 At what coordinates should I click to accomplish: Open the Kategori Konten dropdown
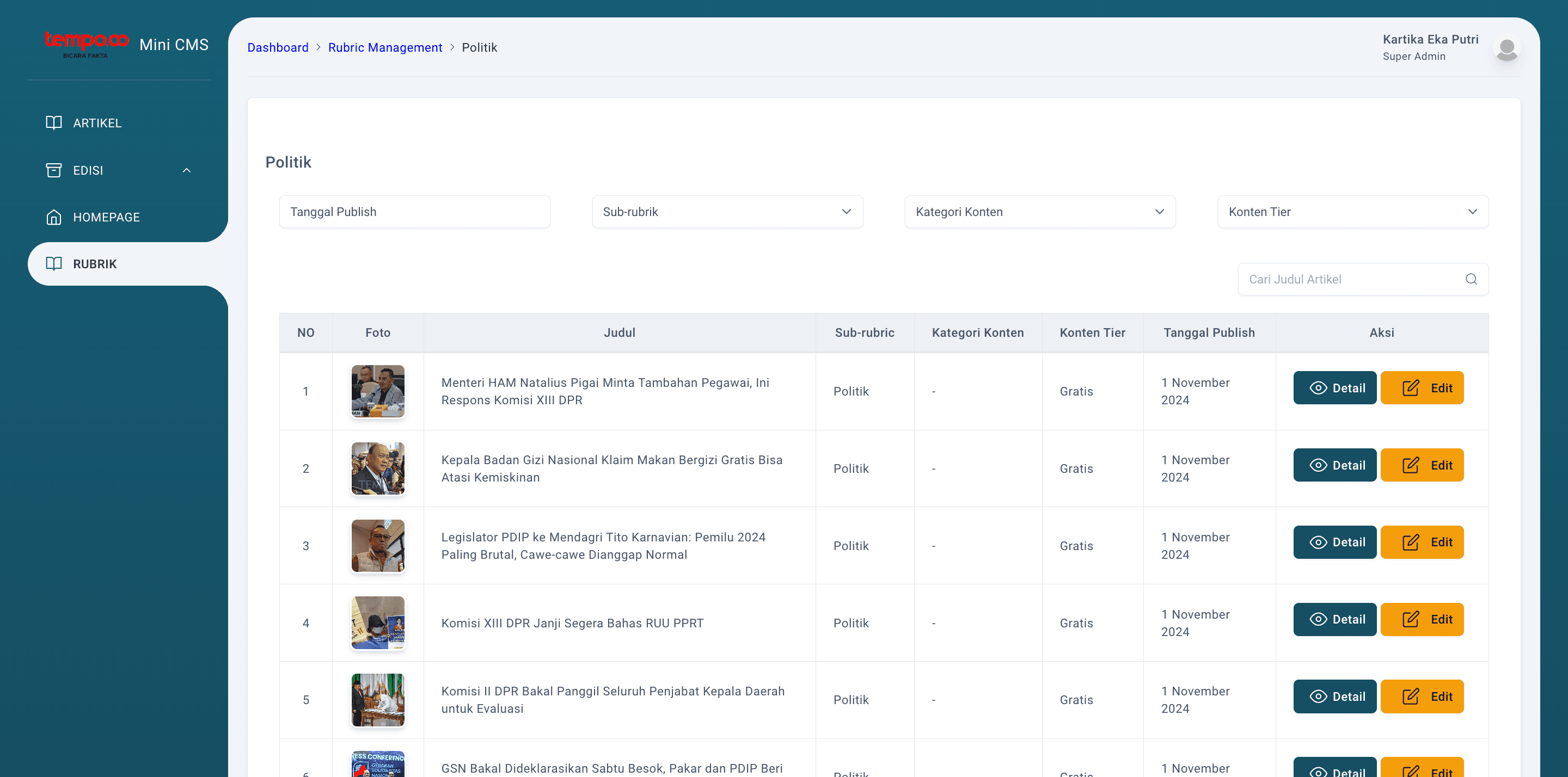point(1040,212)
